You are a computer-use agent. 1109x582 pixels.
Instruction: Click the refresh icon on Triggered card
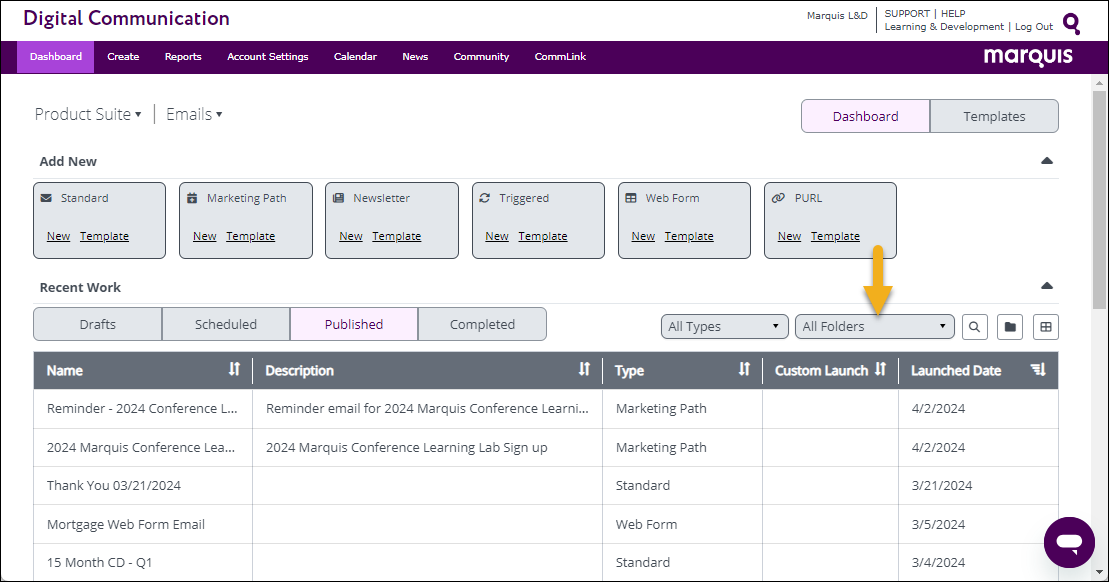tap(484, 198)
